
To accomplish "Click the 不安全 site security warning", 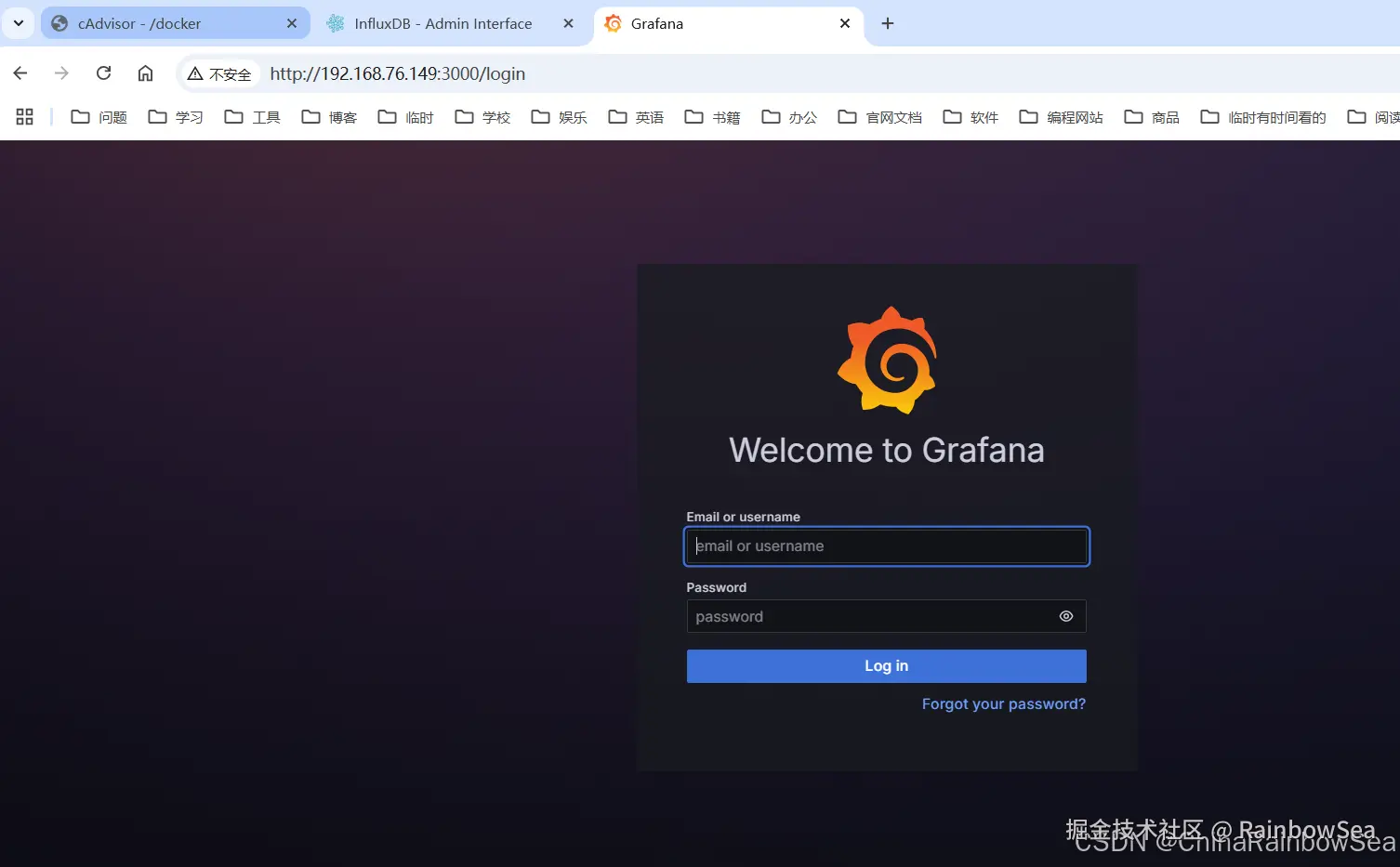I will [x=219, y=74].
